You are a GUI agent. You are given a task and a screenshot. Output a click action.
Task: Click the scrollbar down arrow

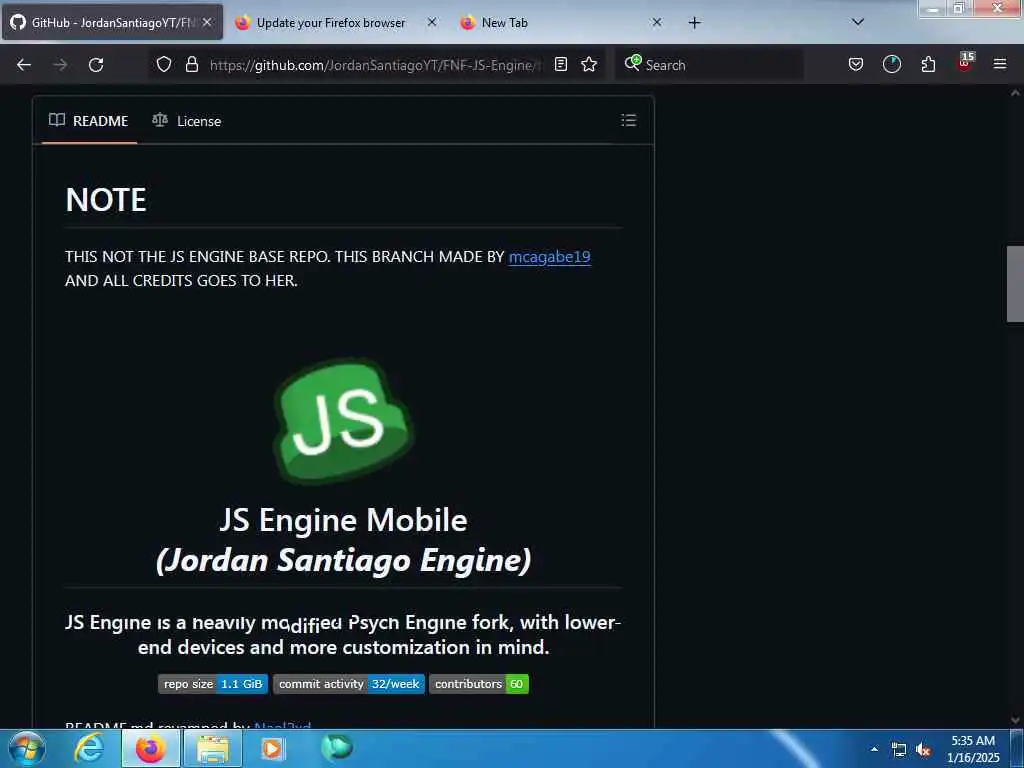(1015, 720)
